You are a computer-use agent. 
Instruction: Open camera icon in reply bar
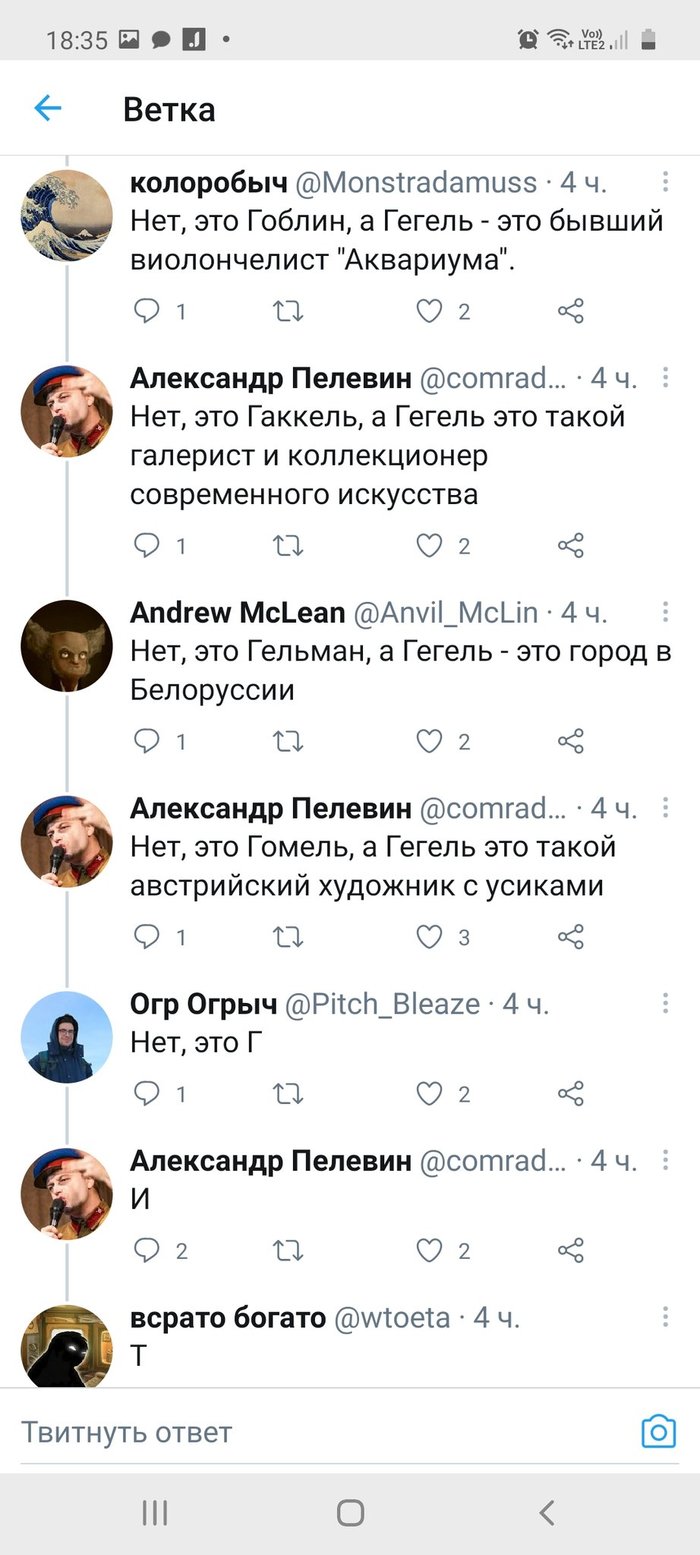(658, 1432)
